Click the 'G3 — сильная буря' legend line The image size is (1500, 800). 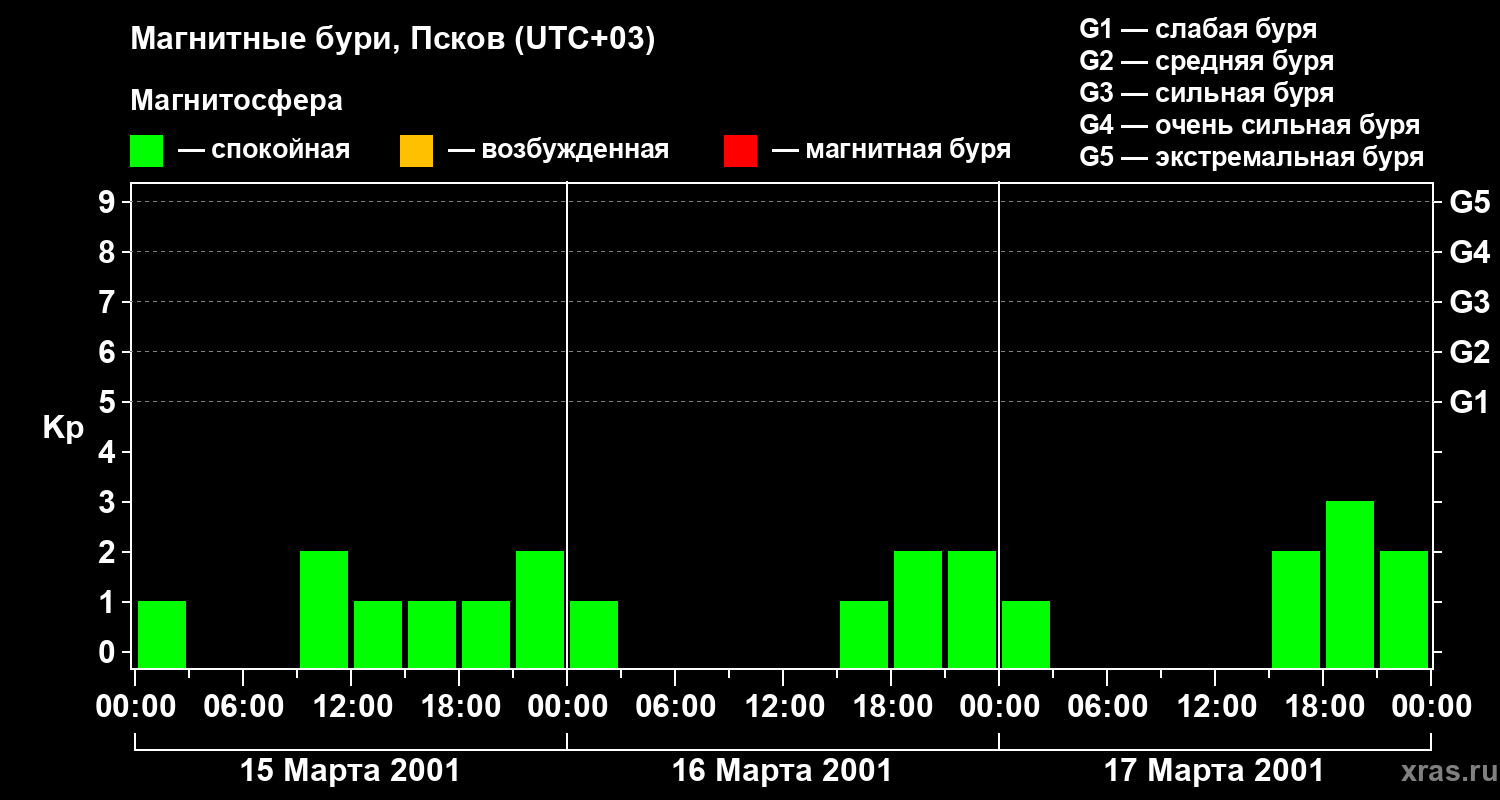(1207, 93)
